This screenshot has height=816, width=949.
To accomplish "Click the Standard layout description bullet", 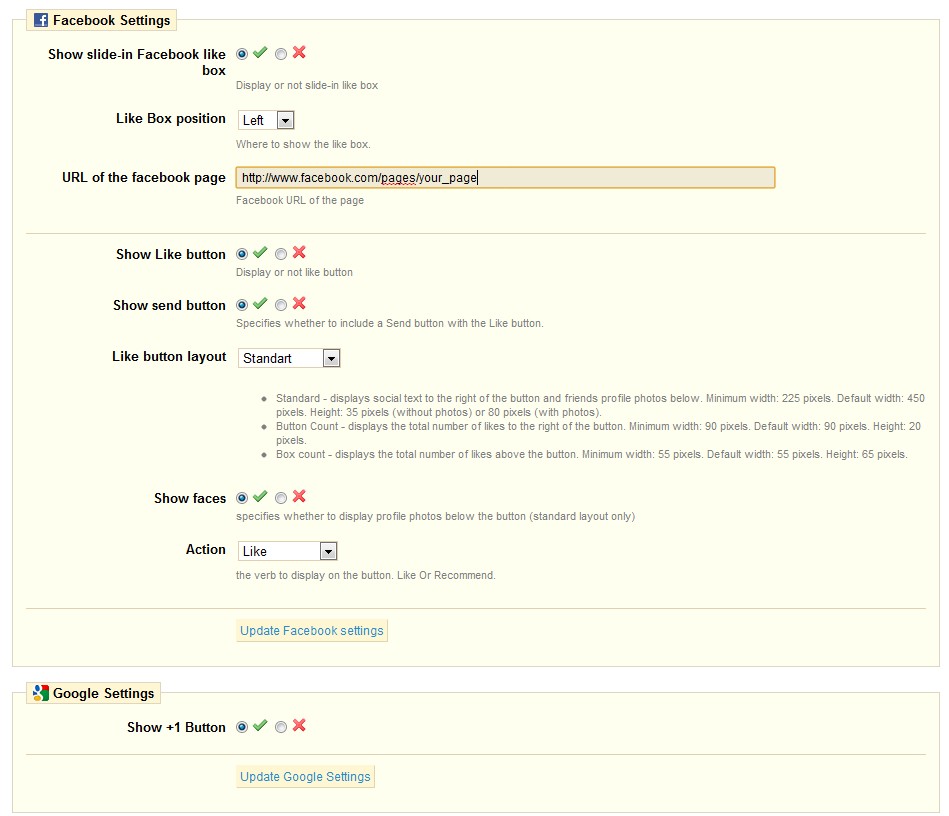I will tap(600, 405).
